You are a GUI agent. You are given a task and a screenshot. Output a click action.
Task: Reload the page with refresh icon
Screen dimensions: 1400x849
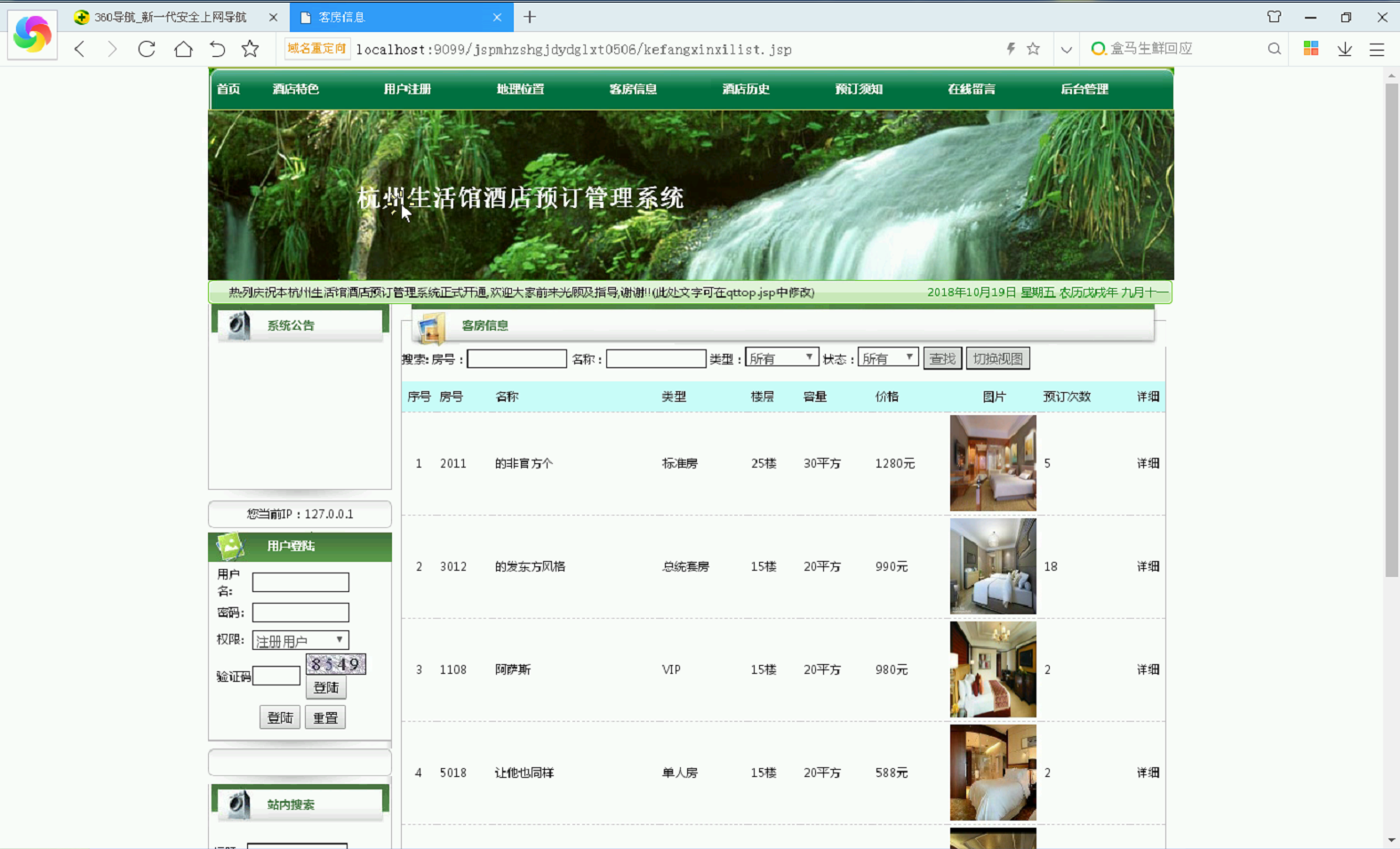click(147, 49)
